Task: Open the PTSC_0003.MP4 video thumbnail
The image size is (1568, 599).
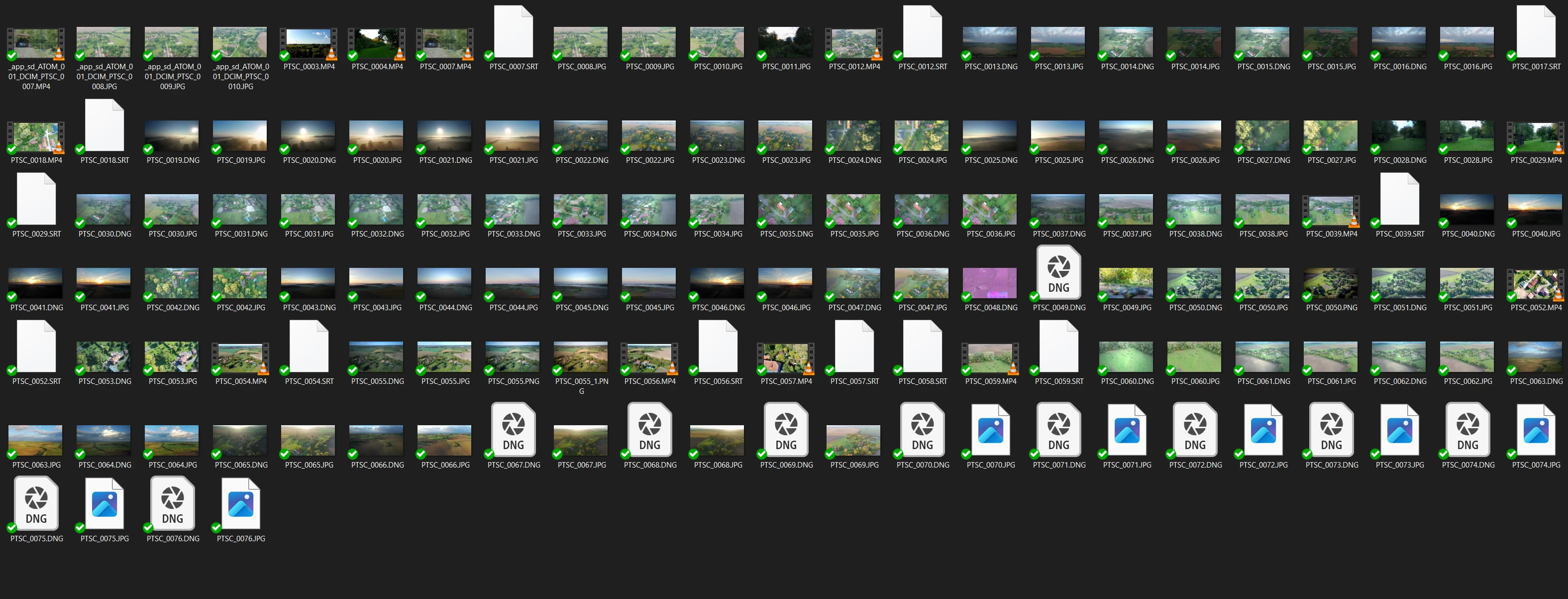Action: click(x=309, y=44)
